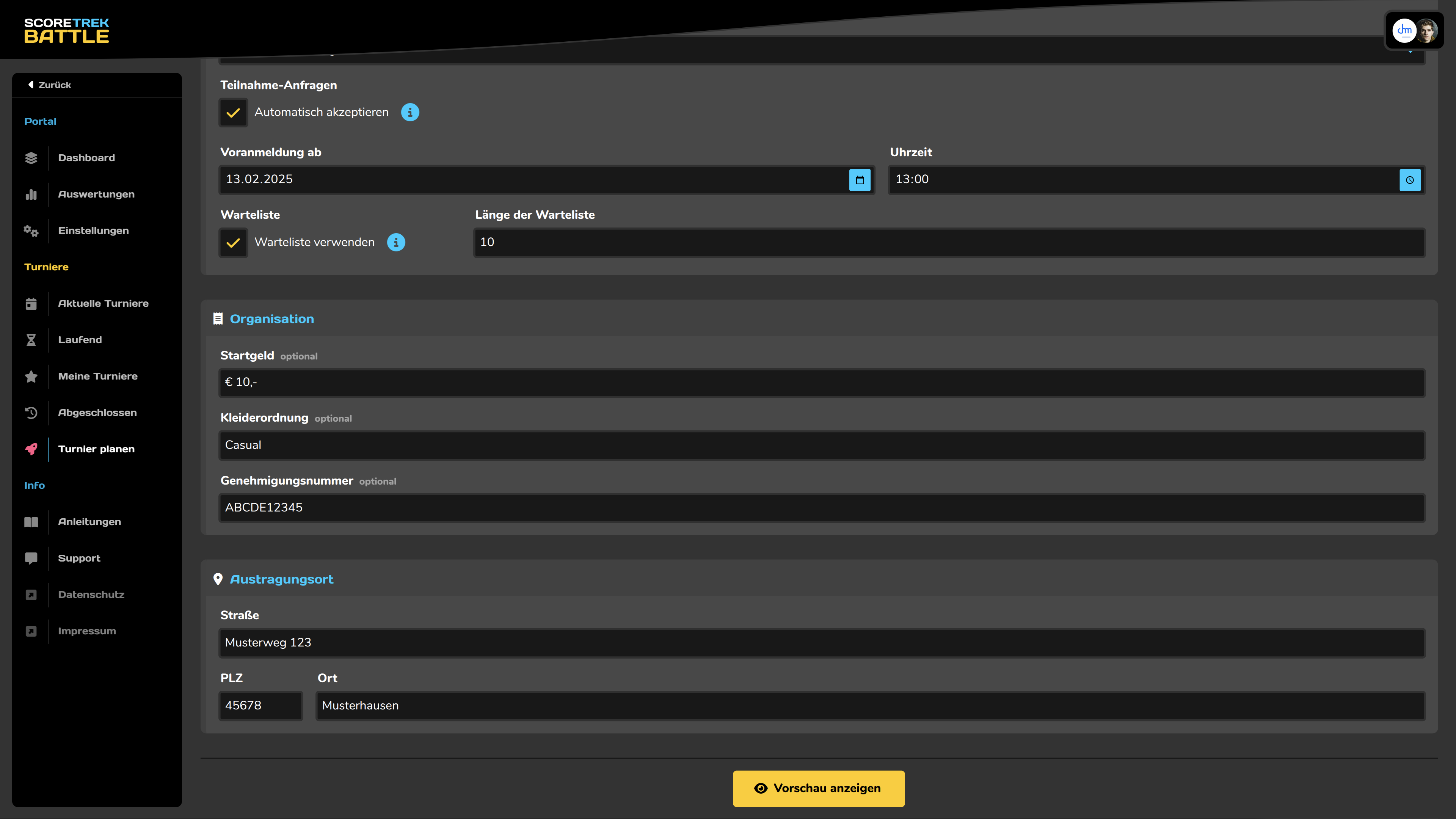Navigate to Auswertungen in sidebar
The height and width of the screenshot is (819, 1456).
[96, 195]
